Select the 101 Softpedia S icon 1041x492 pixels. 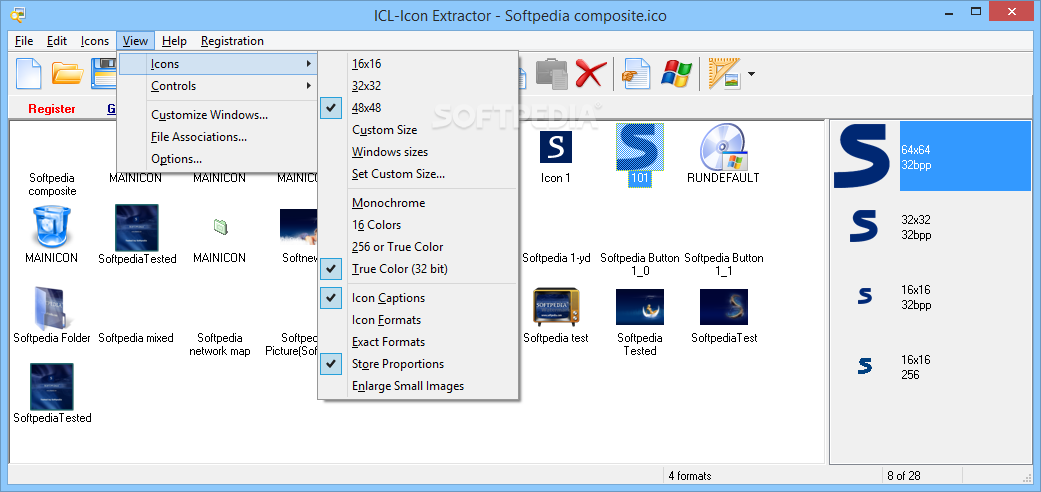coord(639,147)
